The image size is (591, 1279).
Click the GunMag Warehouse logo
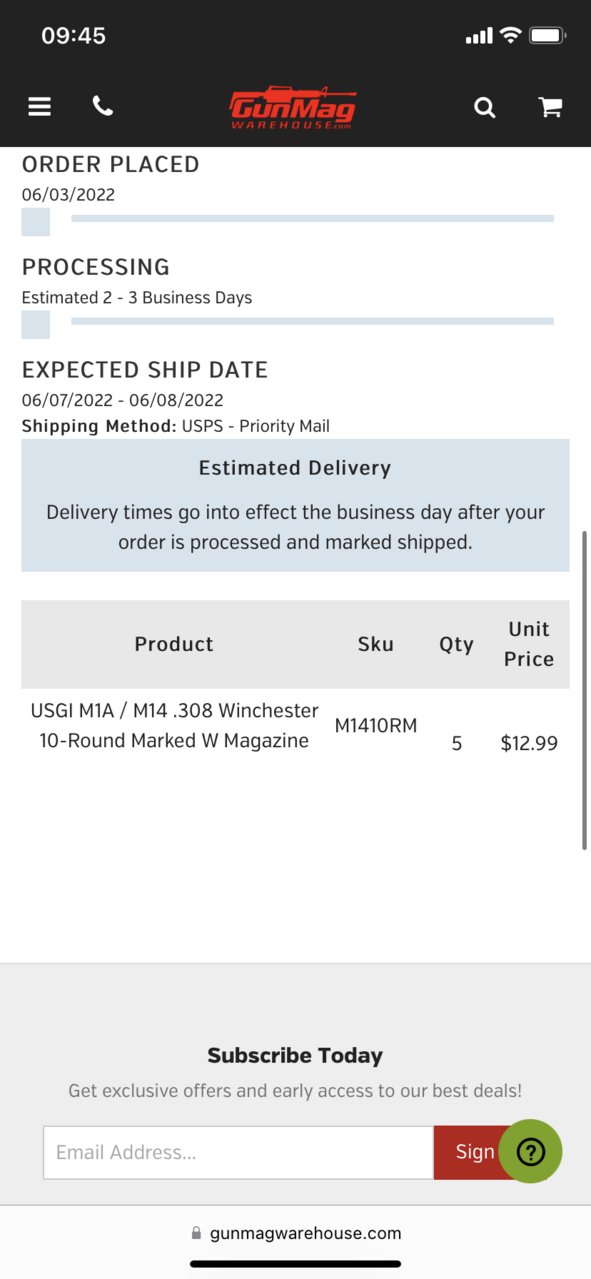[x=293, y=108]
